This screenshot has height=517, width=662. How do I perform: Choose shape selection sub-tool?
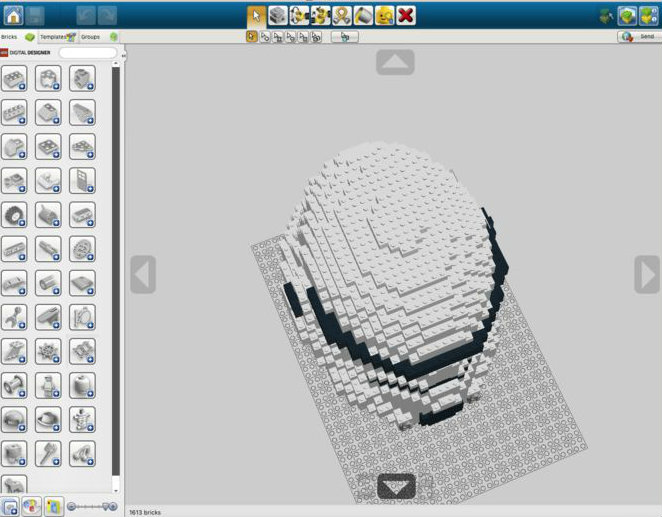(x=303, y=37)
